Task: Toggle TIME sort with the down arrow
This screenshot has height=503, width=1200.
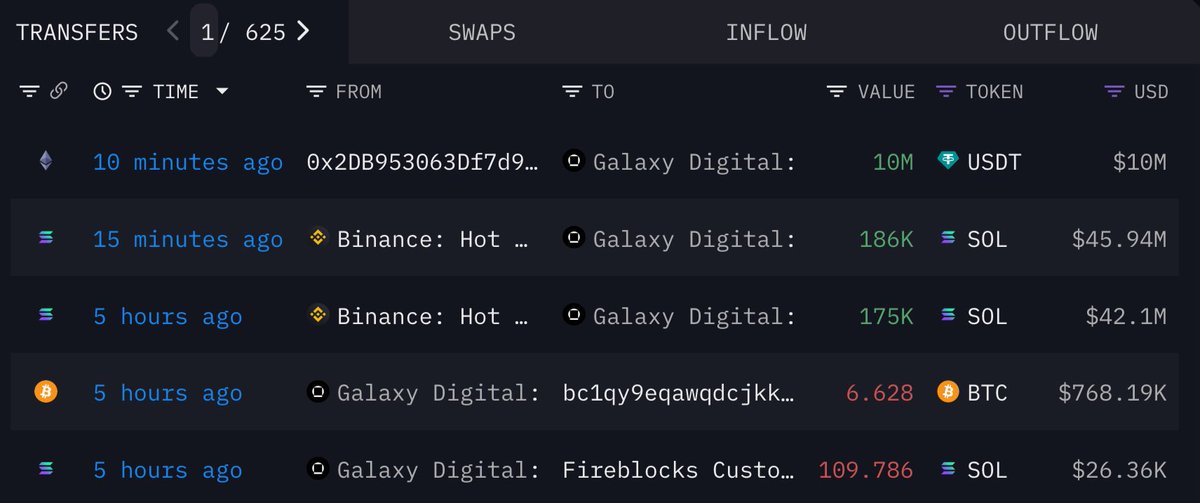Action: click(x=222, y=92)
